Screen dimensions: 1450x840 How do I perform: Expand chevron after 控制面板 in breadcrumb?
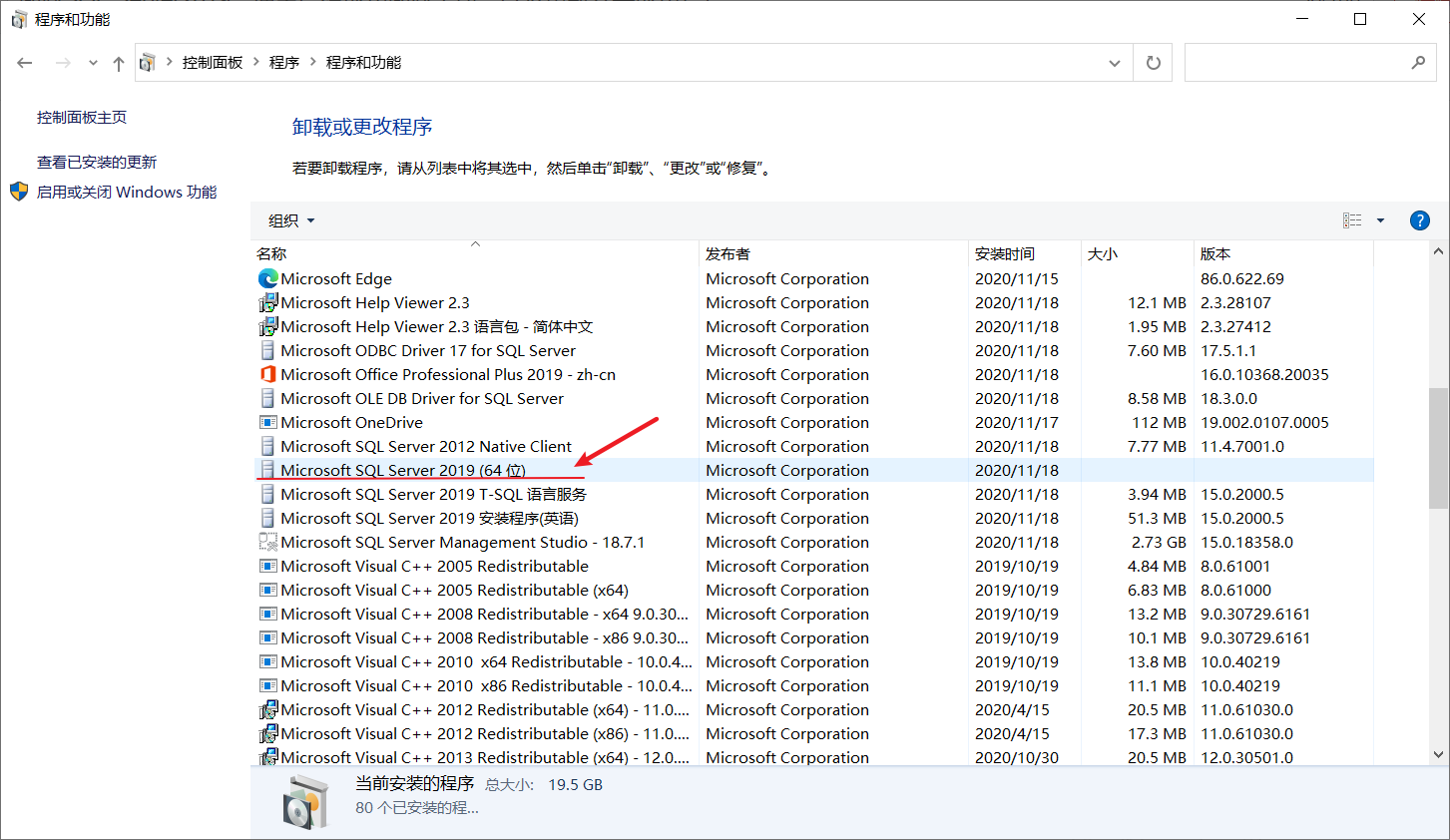click(x=256, y=62)
